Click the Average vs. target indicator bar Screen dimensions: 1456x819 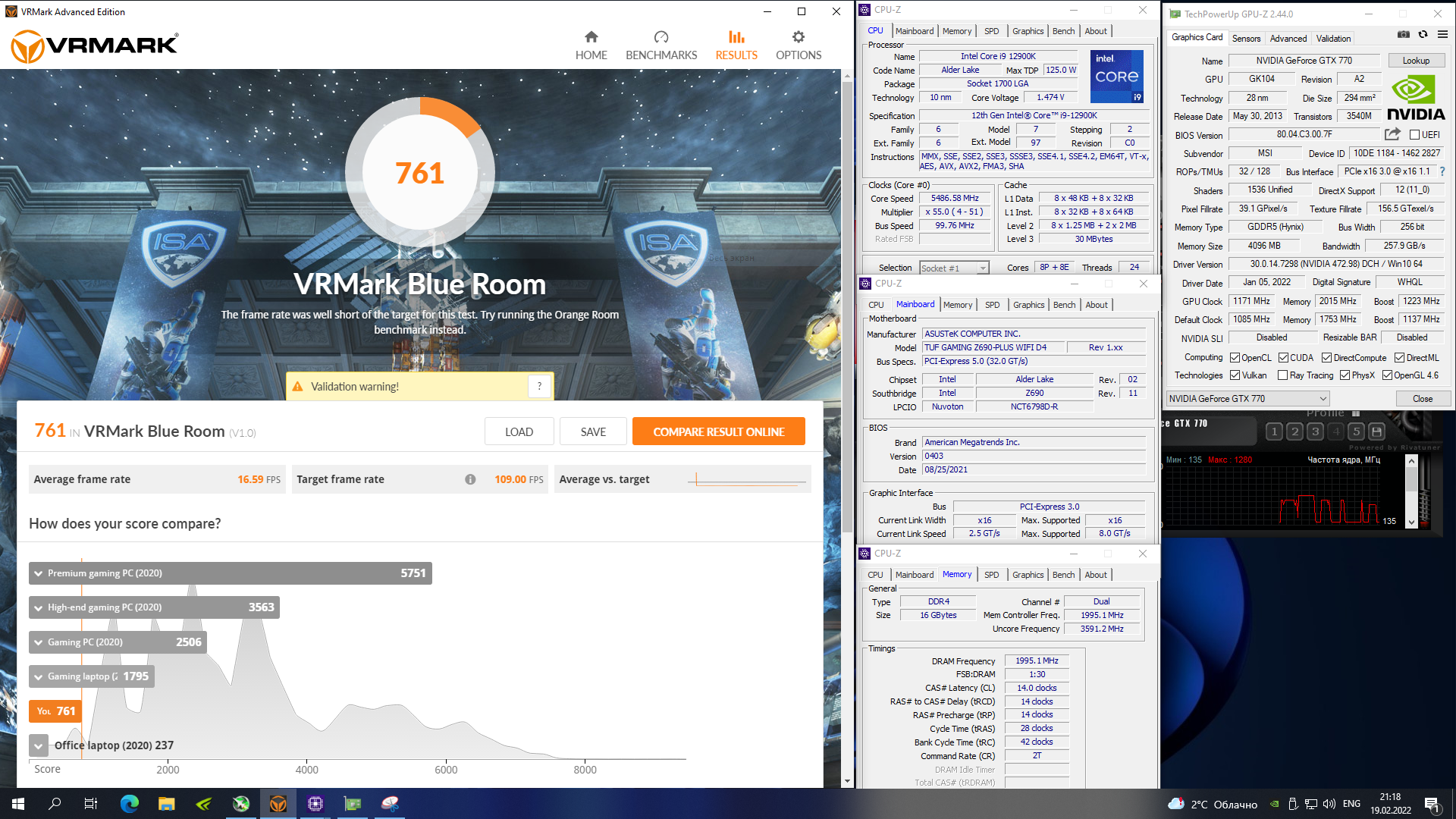748,479
